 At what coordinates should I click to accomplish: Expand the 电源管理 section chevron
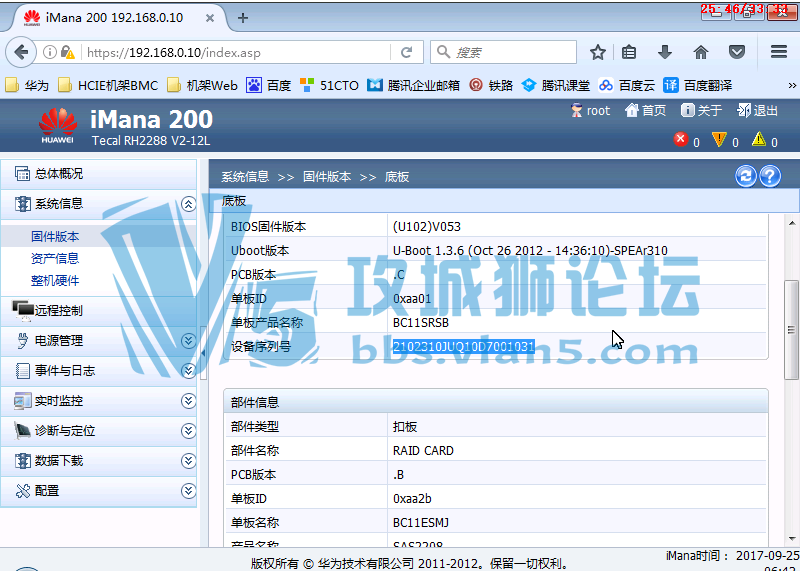click(188, 341)
